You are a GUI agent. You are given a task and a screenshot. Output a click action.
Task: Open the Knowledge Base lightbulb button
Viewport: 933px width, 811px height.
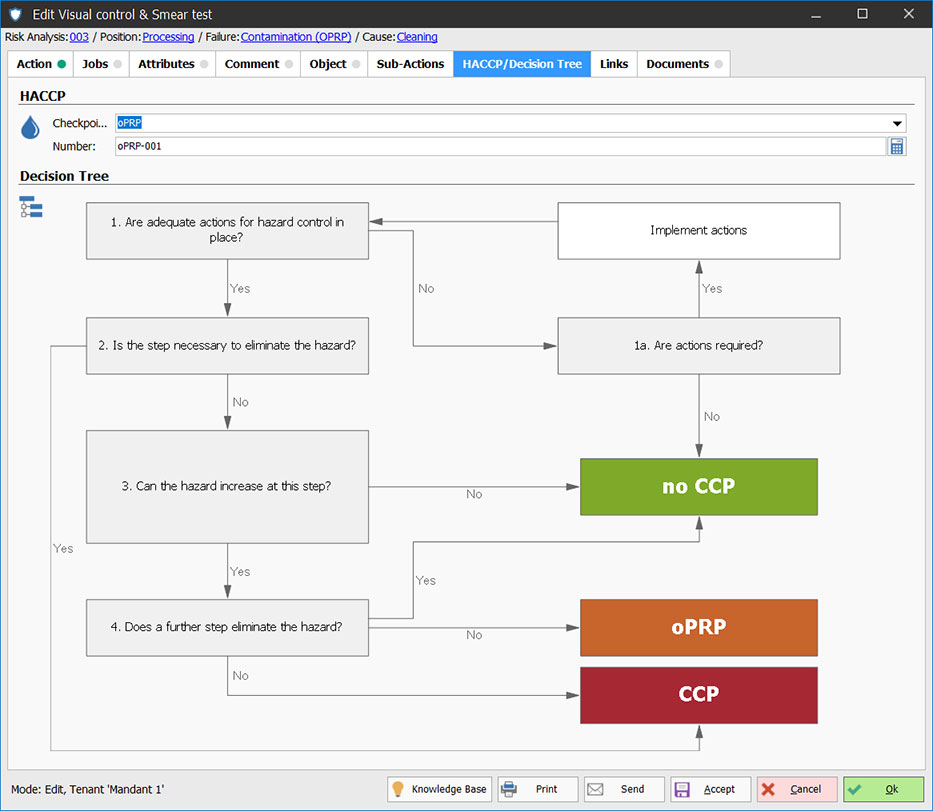(x=440, y=789)
